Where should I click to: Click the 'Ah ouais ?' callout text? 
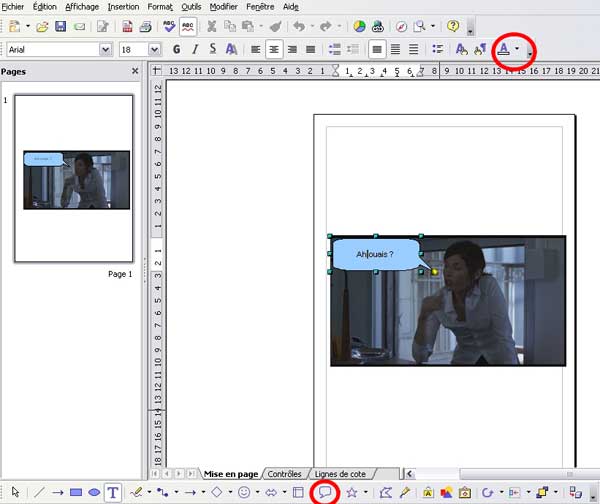tap(375, 254)
